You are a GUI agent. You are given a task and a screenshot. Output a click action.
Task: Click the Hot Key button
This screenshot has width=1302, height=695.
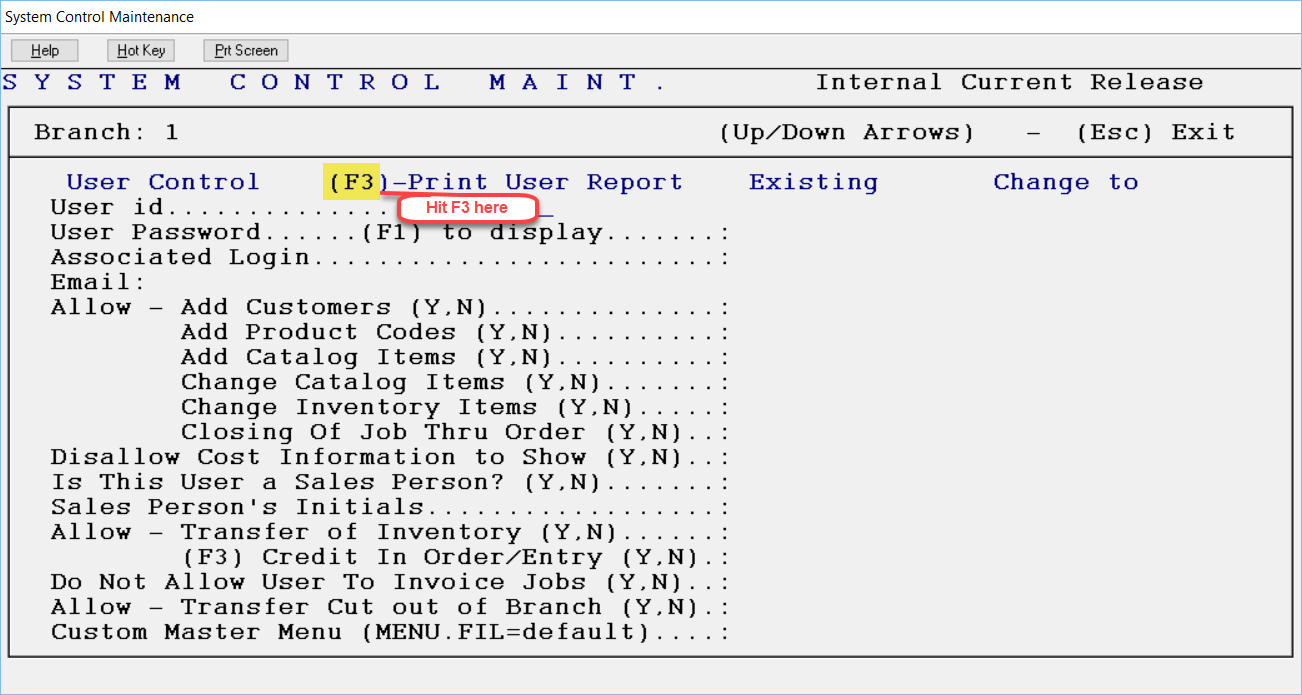(x=140, y=50)
